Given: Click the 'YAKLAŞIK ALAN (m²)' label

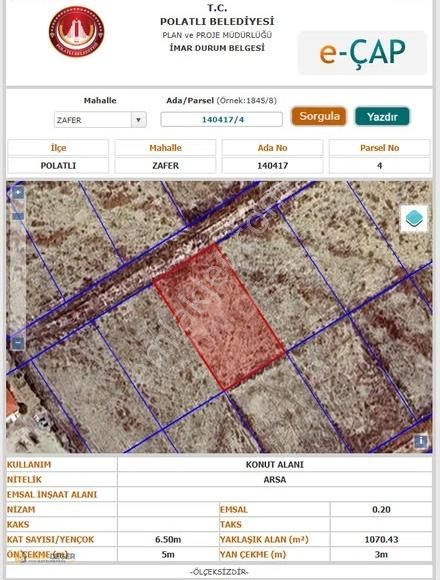Looking at the screenshot, I should [264, 540].
